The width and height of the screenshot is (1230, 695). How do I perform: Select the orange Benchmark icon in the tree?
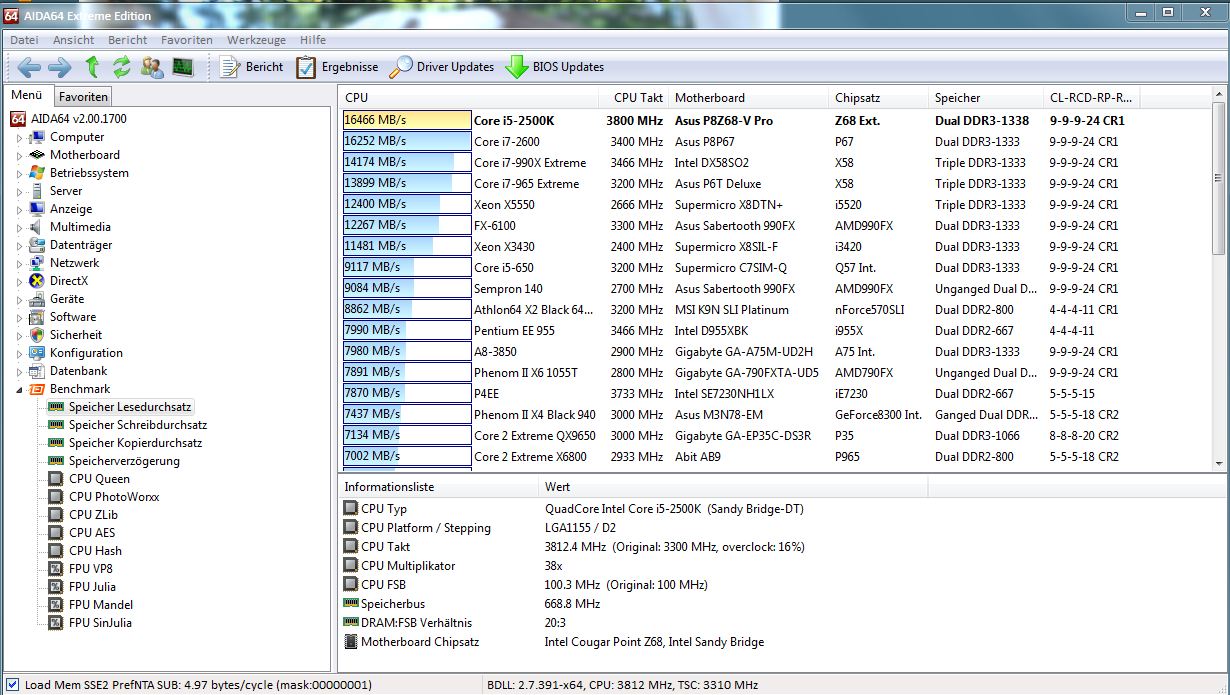(x=37, y=389)
